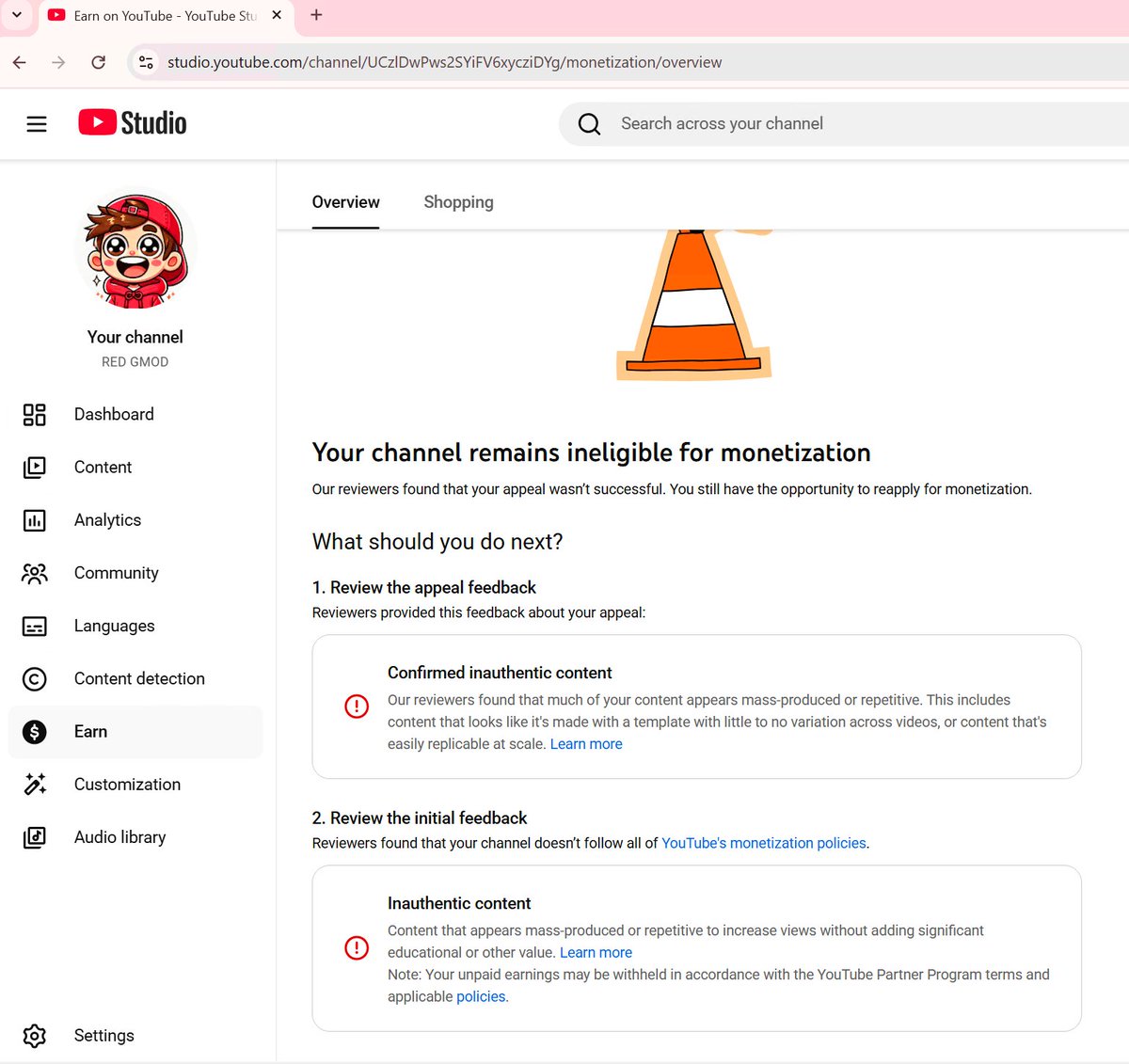1129x1064 pixels.
Task: Open Settings in the sidebar
Action: coord(135,1036)
